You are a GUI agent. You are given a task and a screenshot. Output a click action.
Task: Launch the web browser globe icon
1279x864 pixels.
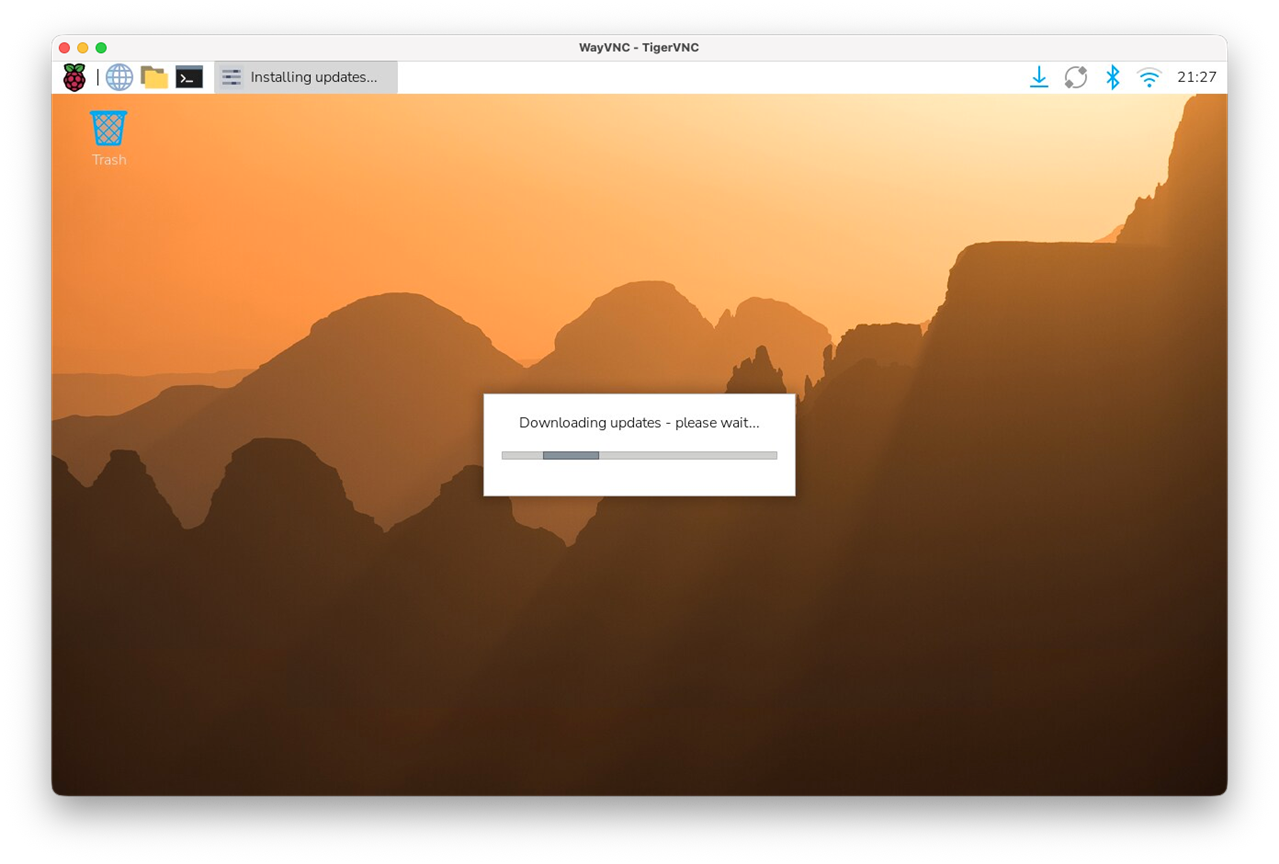(119, 77)
